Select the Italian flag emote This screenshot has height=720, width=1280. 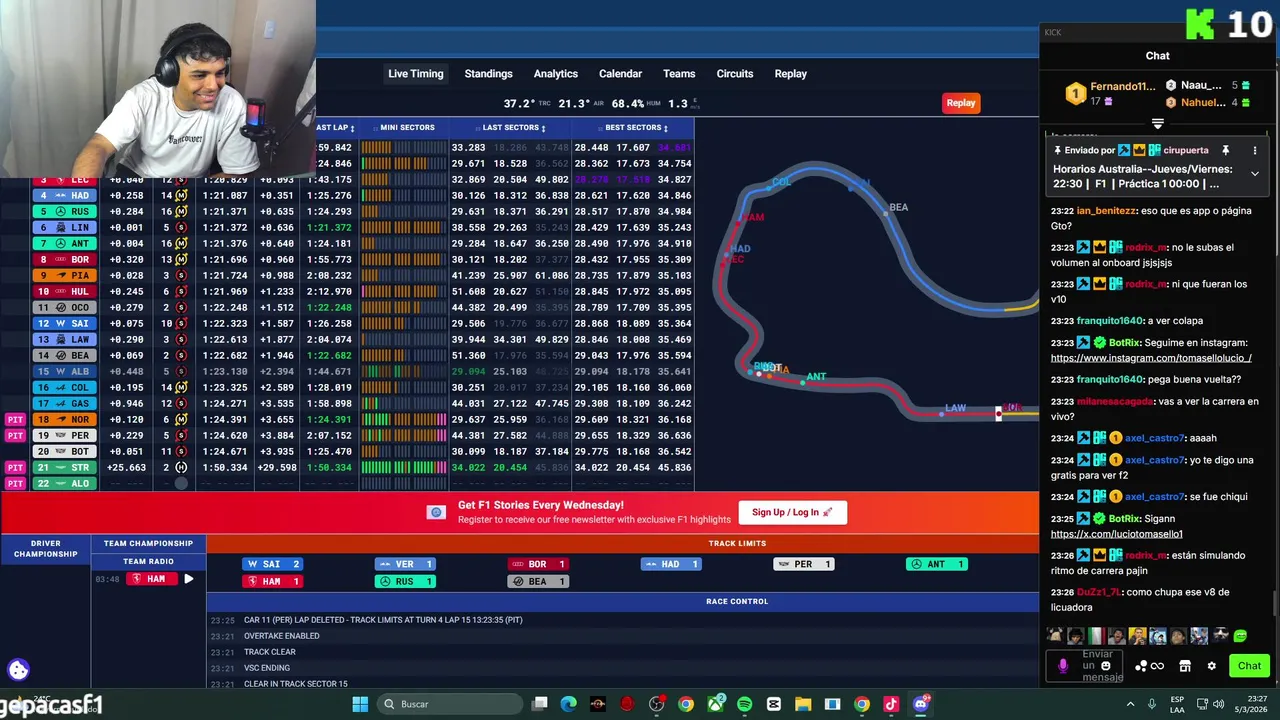[1096, 636]
